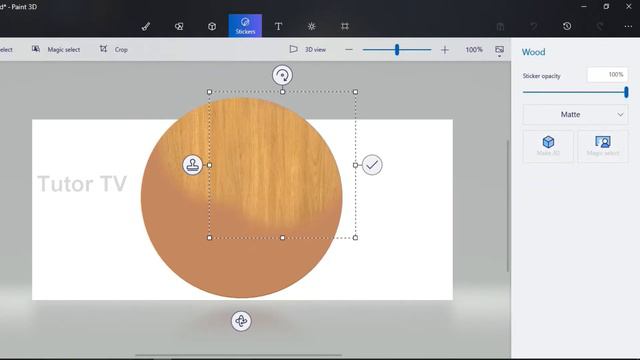
Task: Click the Make 3D button
Action: (548, 146)
